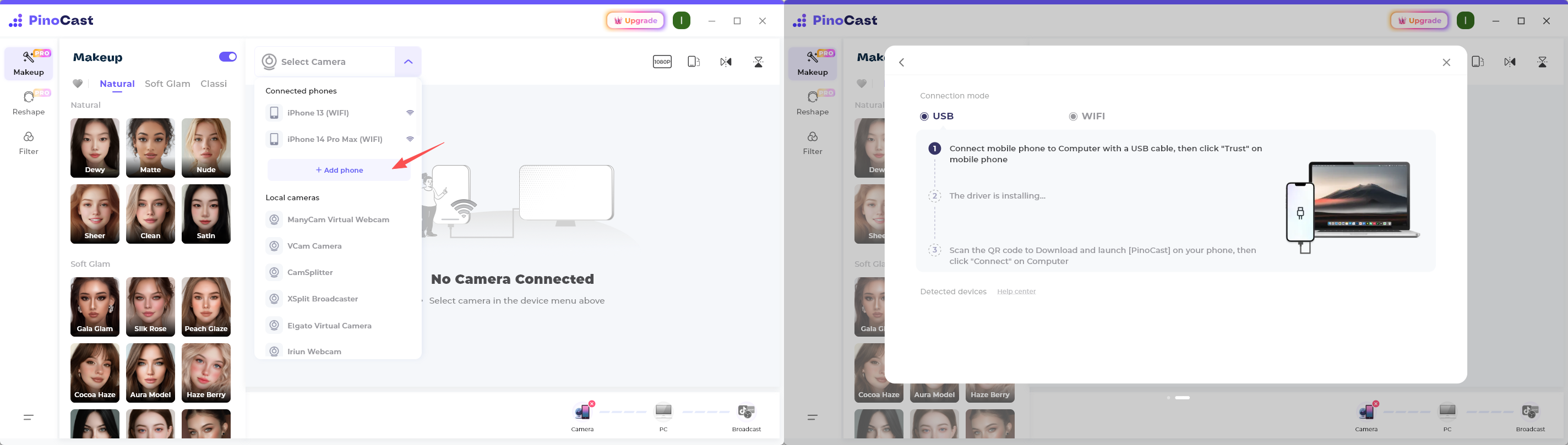Image resolution: width=1568 pixels, height=445 pixels.
Task: Click Filter icon in right window sidebar
Action: click(813, 143)
